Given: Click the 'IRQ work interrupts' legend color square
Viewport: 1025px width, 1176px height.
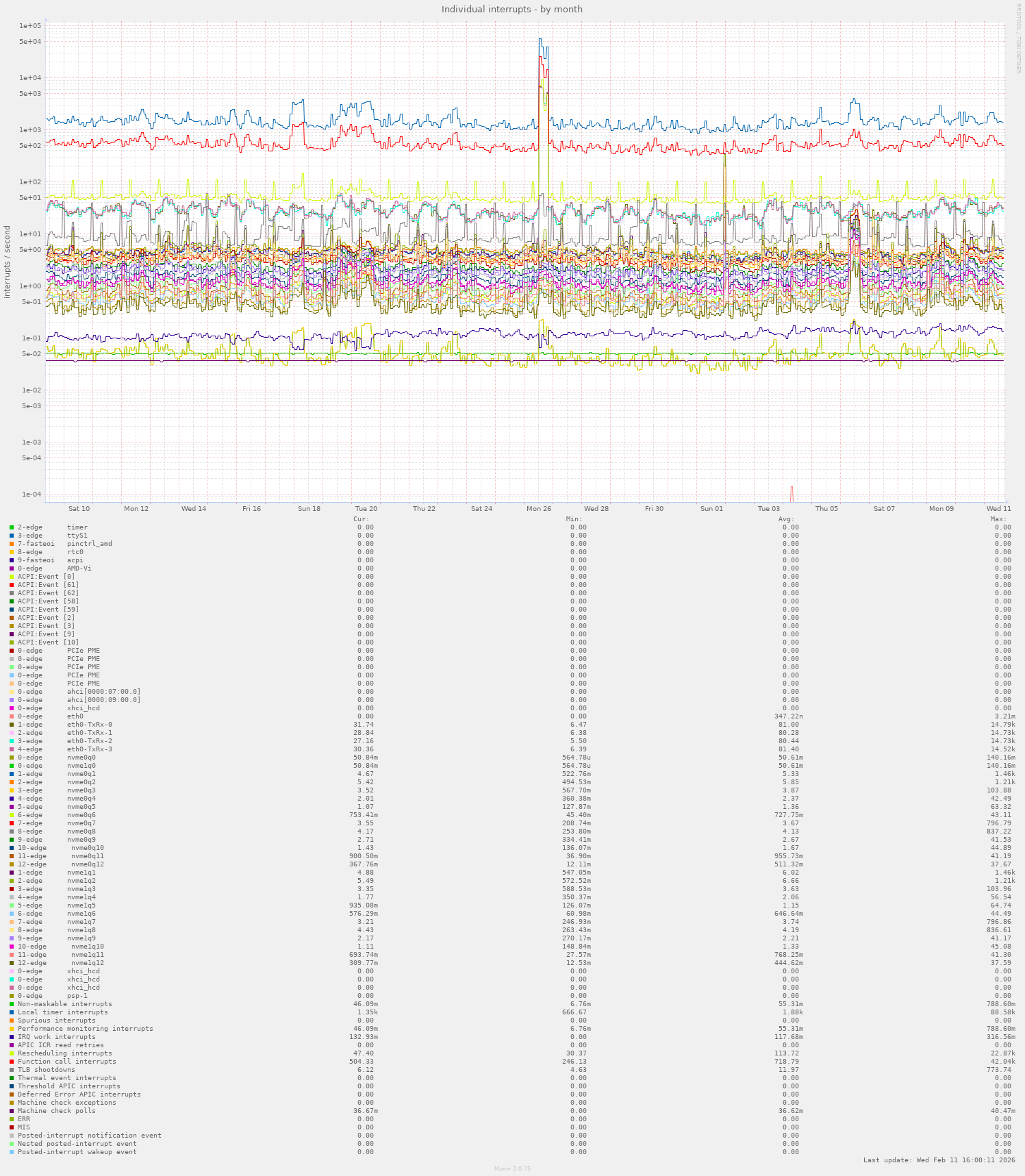Looking at the screenshot, I should point(12,1037).
